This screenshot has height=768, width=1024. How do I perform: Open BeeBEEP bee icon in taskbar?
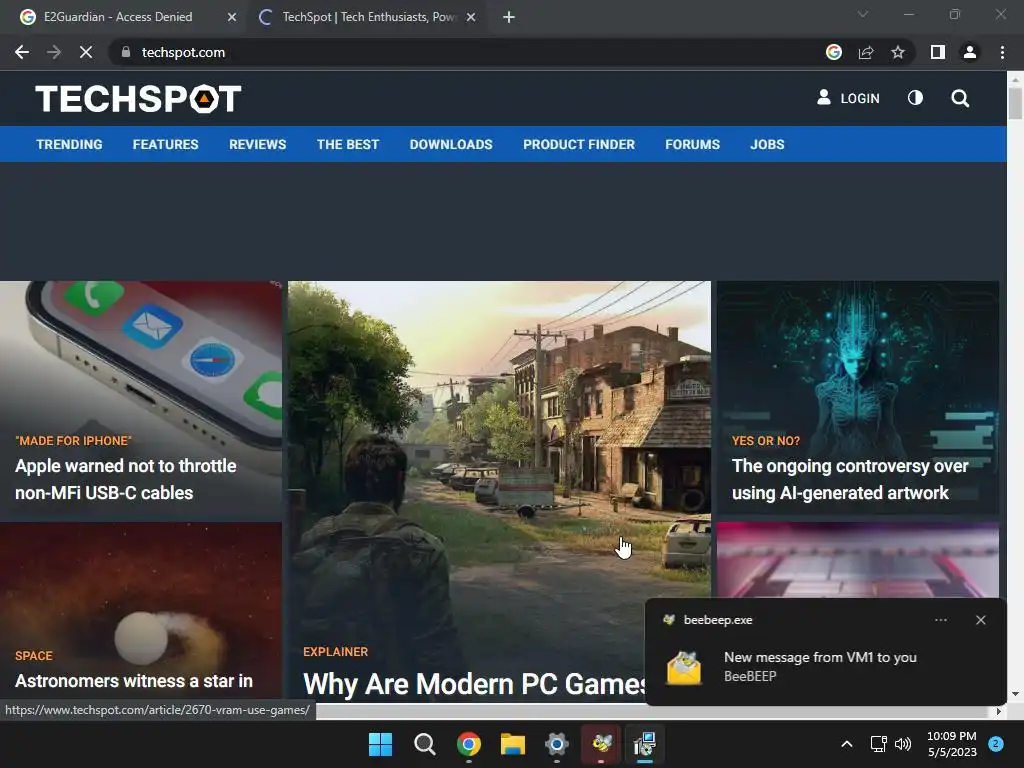click(x=601, y=744)
